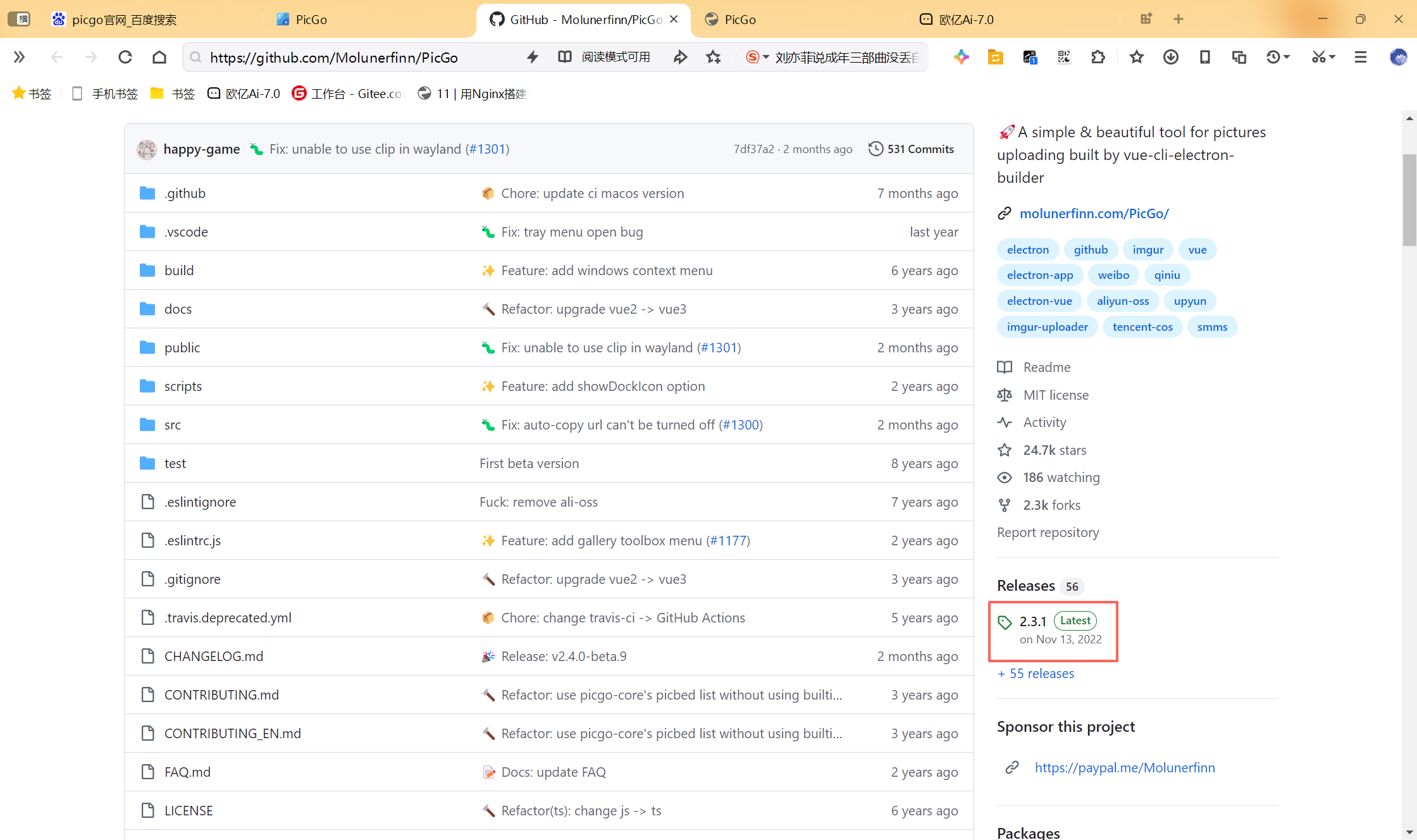1417x840 pixels.
Task: Click the aliyun-oss topic tag
Action: coord(1123,300)
